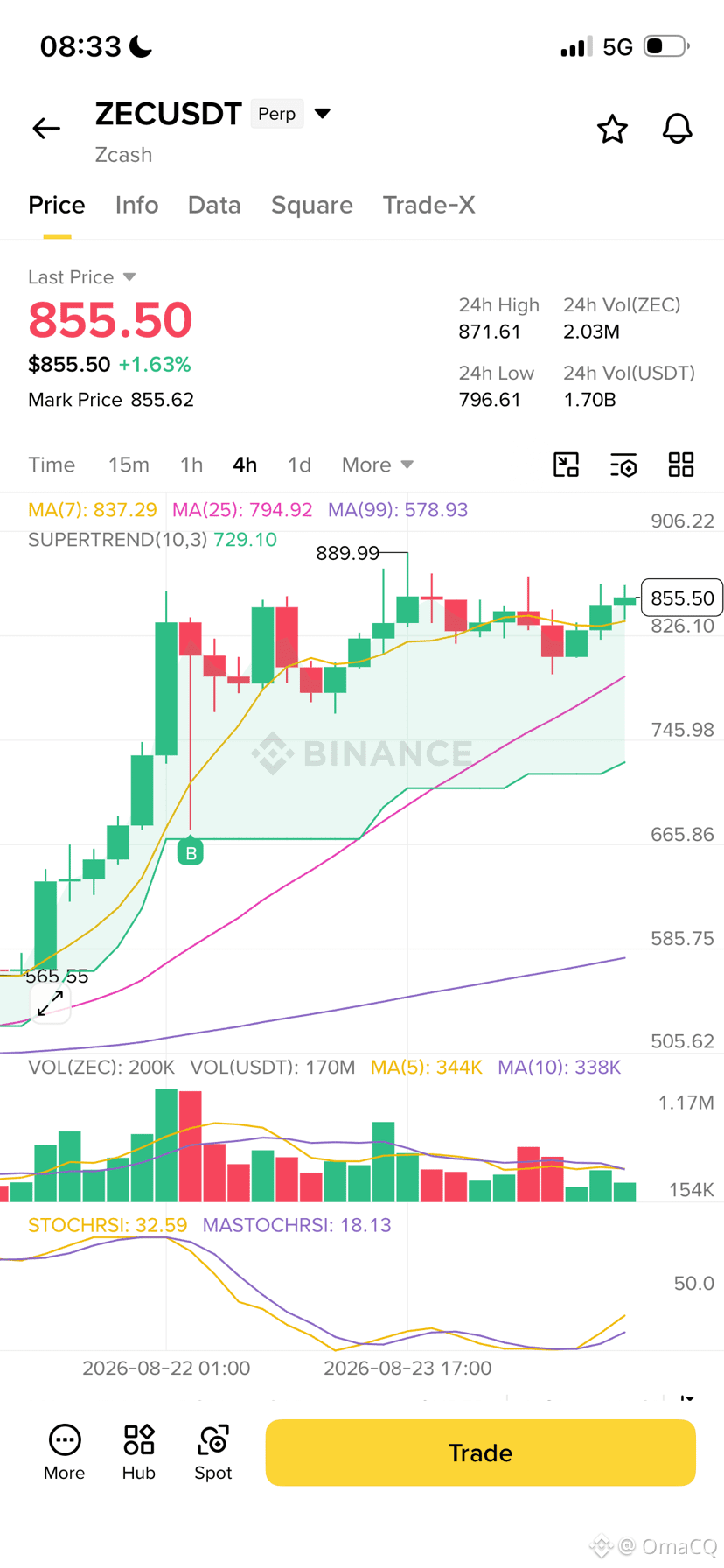The height and width of the screenshot is (1568, 724).
Task: Tap the MA(7): 837.29 indicator label
Action: [x=93, y=510]
